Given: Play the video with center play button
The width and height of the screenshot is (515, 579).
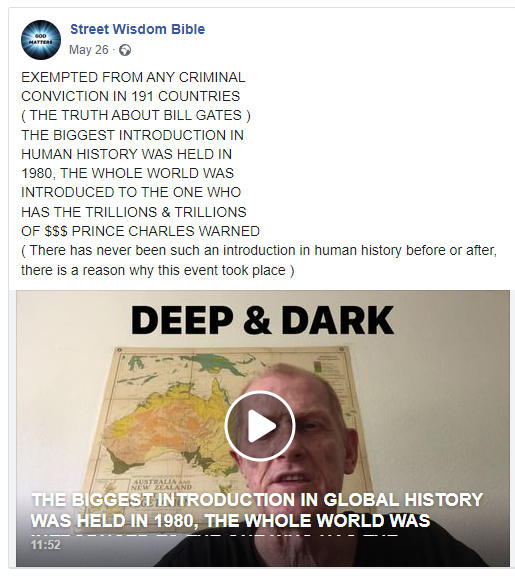Looking at the screenshot, I should tap(260, 426).
